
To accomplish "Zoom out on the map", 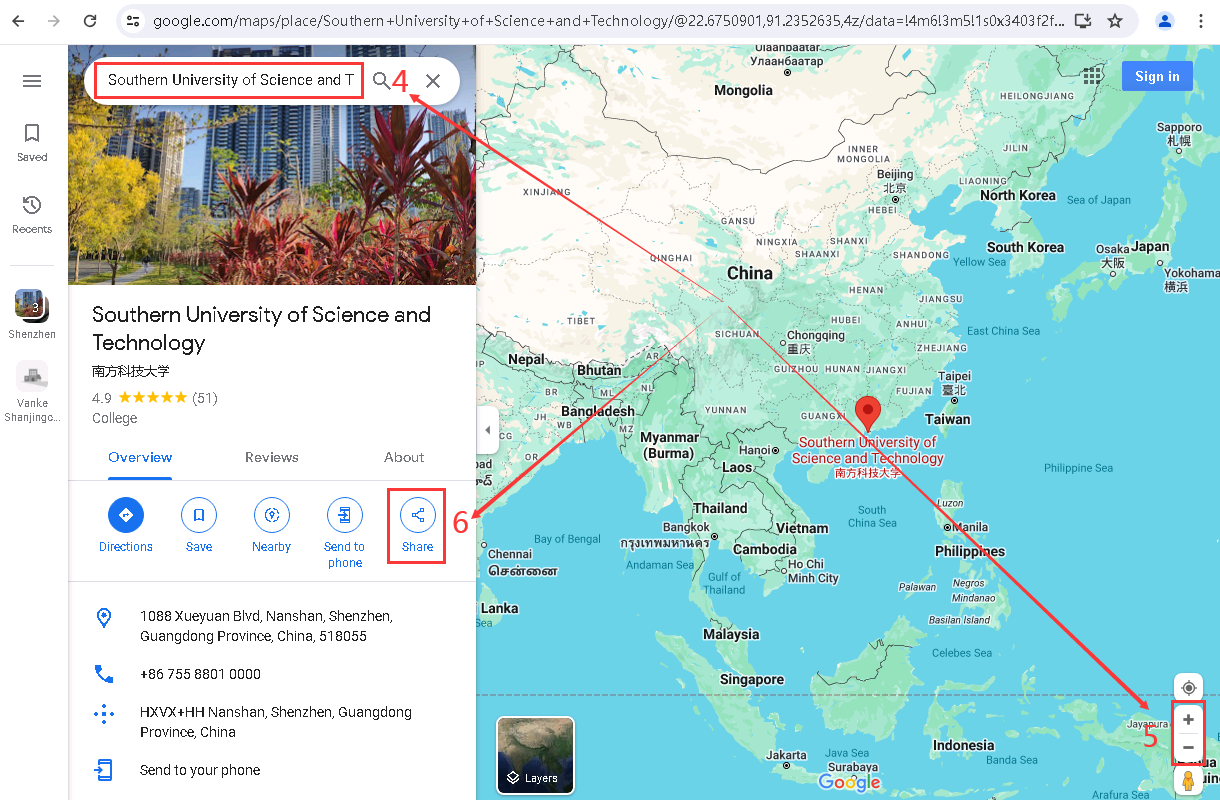I will click(1189, 747).
